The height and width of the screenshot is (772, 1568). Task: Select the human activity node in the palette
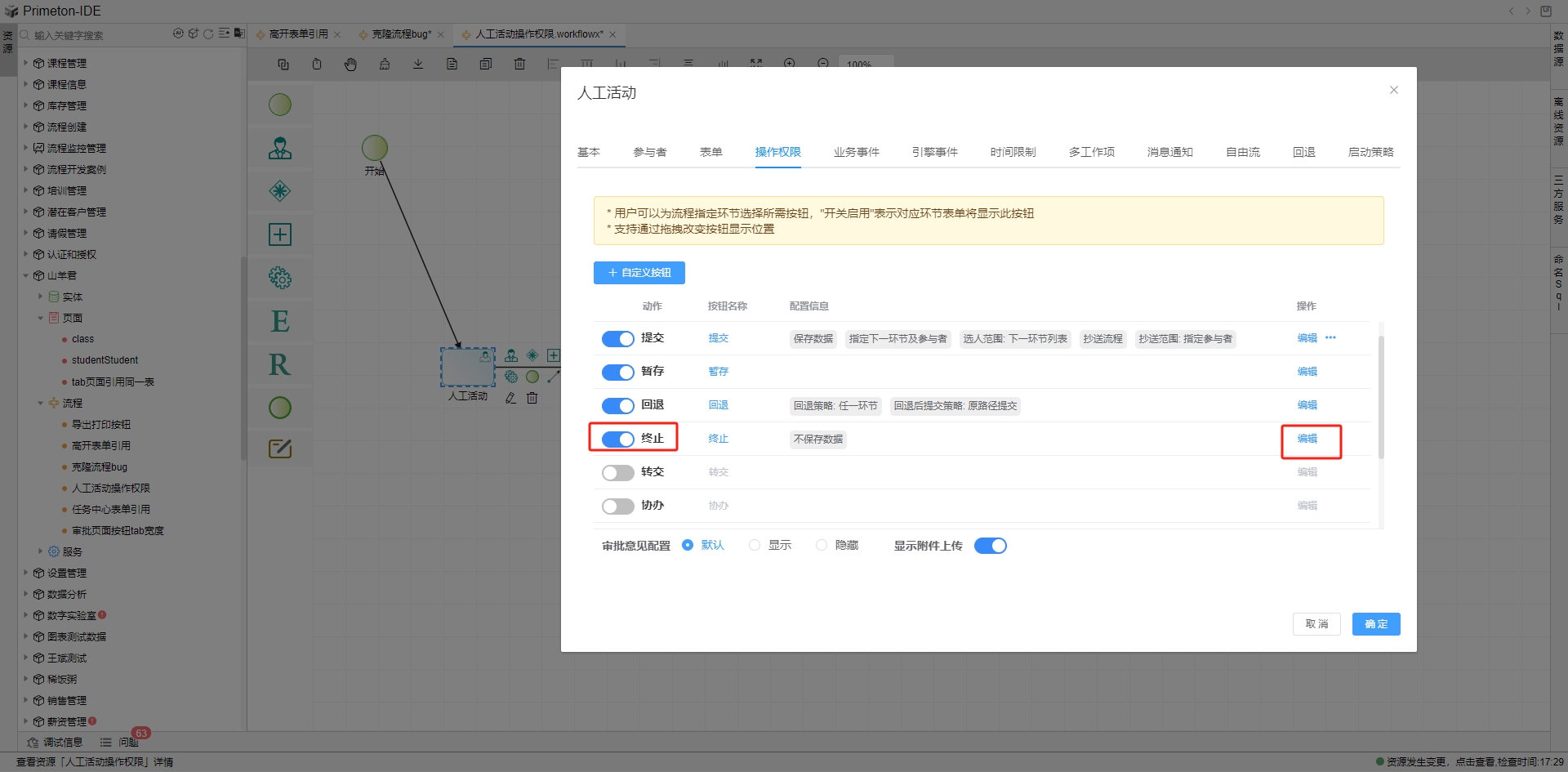[280, 149]
